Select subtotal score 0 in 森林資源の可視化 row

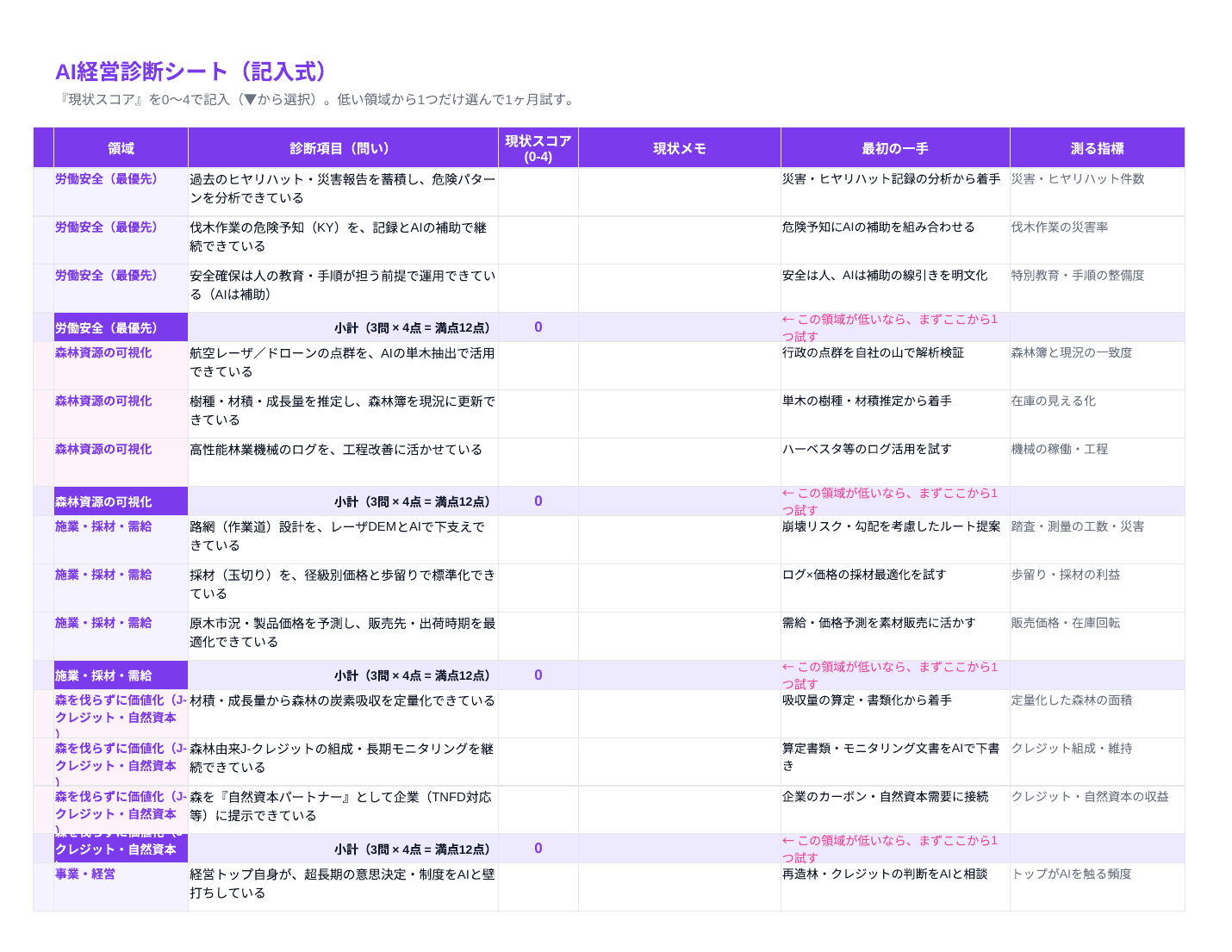click(x=538, y=501)
